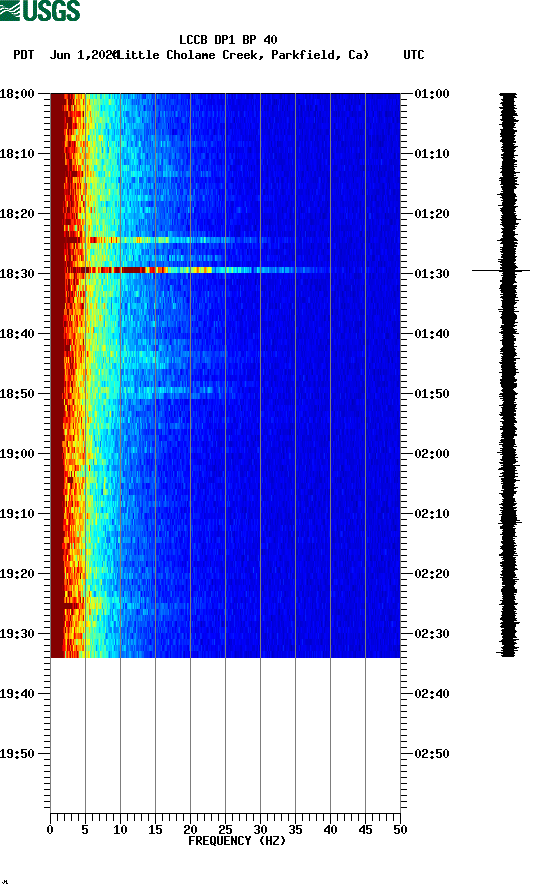Click the 20 Hz frequency tick label

(x=190, y=830)
